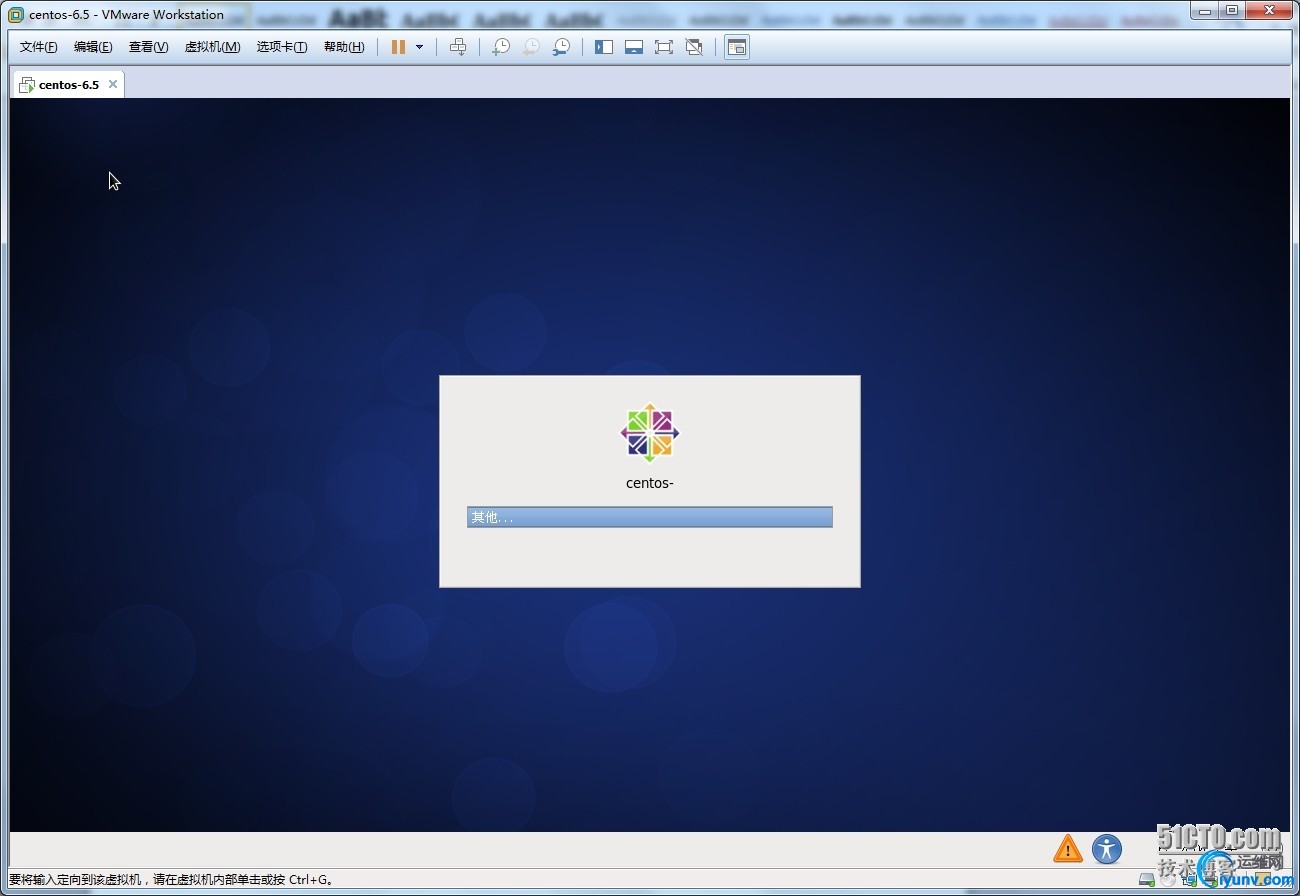Open the 编辑(E) menu

point(93,47)
